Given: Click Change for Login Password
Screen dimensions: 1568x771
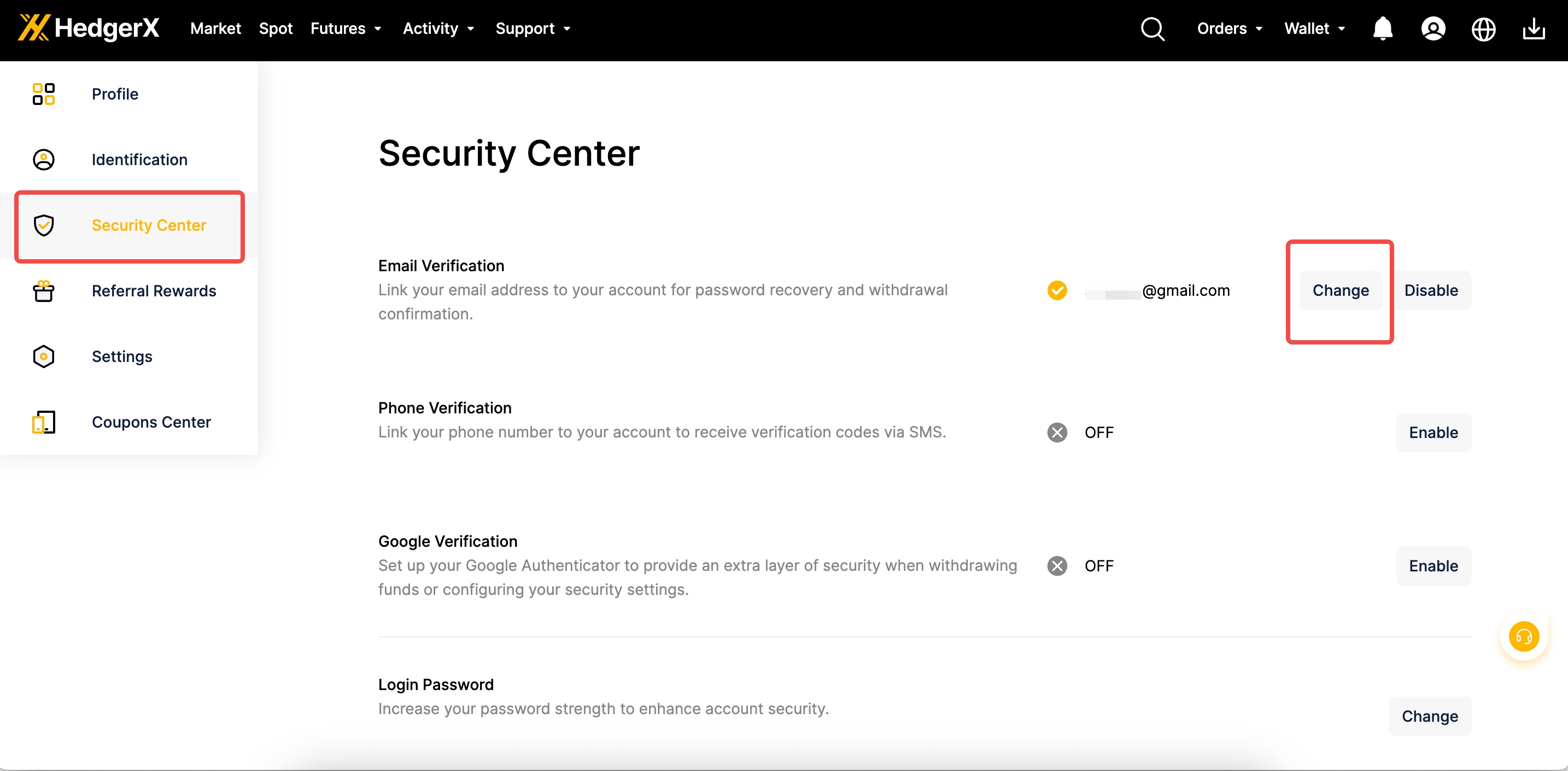Looking at the screenshot, I should 1429,716.
